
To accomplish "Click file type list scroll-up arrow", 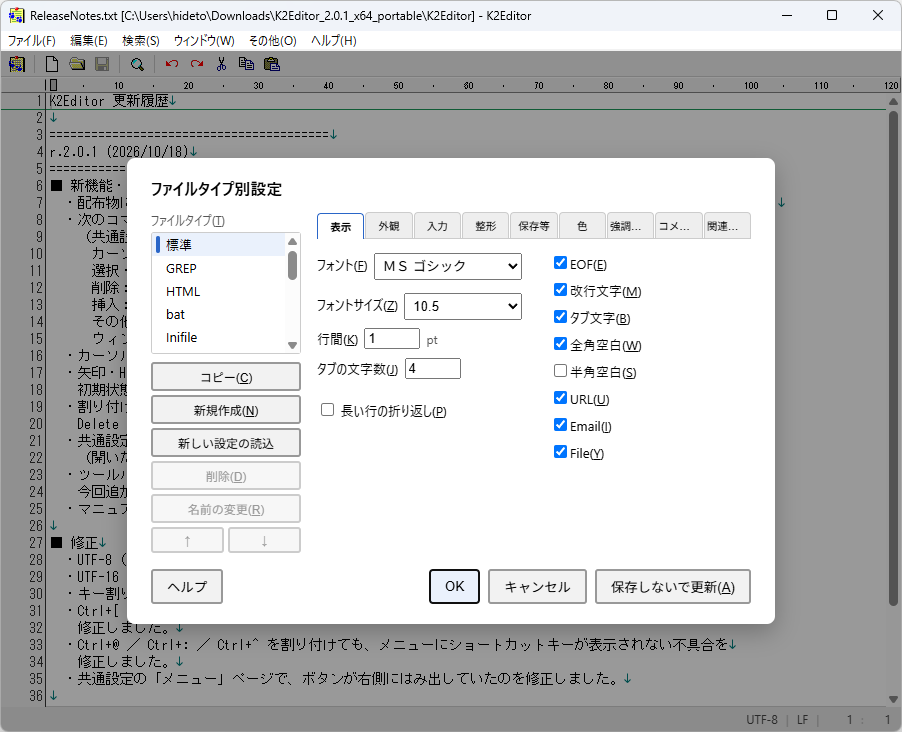I will (x=292, y=241).
